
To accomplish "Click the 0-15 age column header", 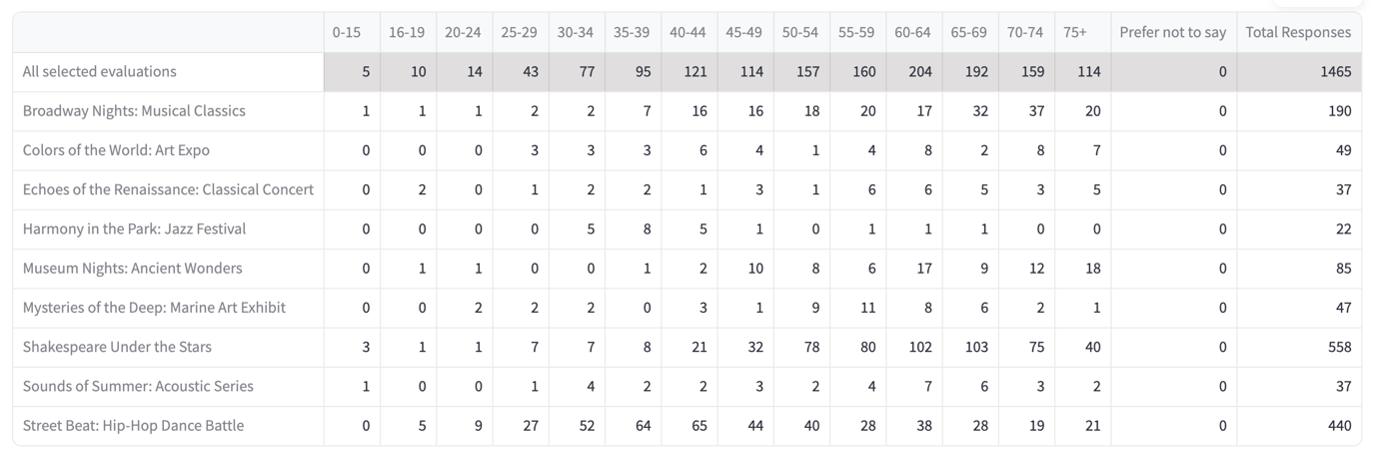I will 347,32.
